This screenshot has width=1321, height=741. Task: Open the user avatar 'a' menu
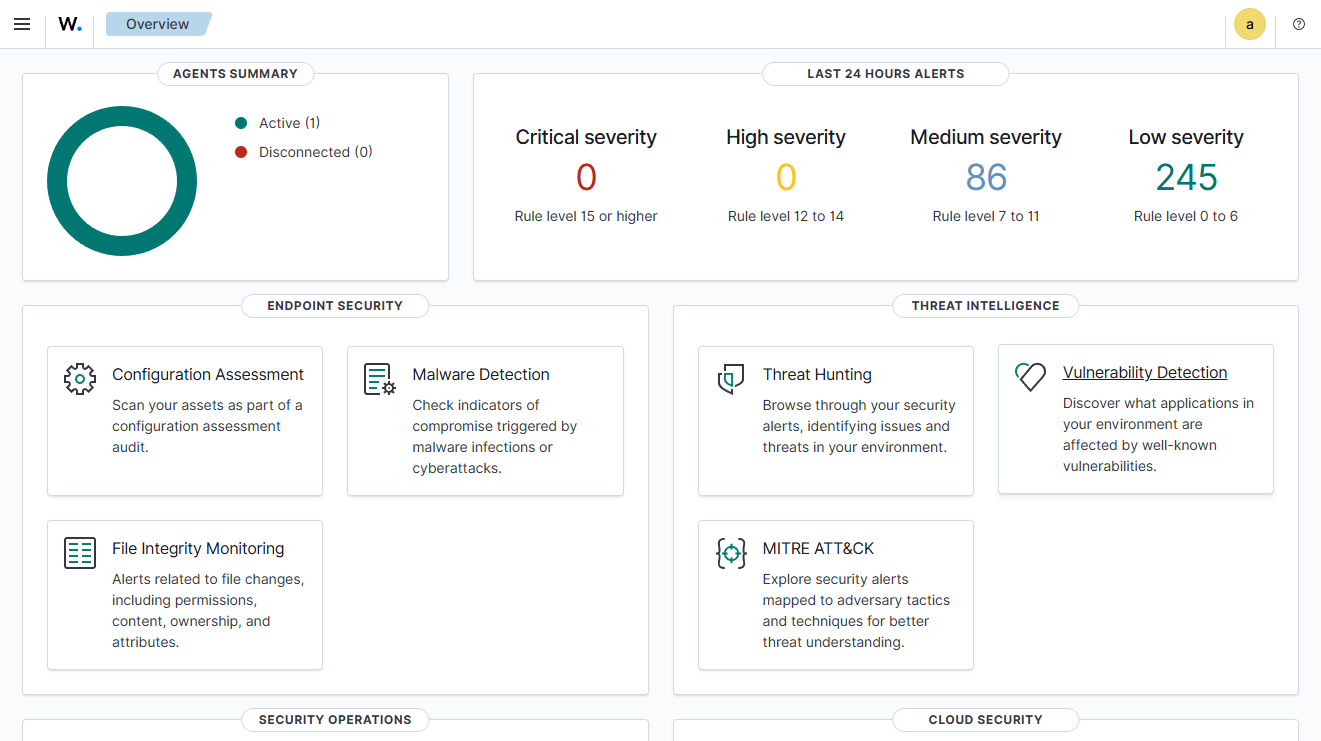click(1250, 24)
